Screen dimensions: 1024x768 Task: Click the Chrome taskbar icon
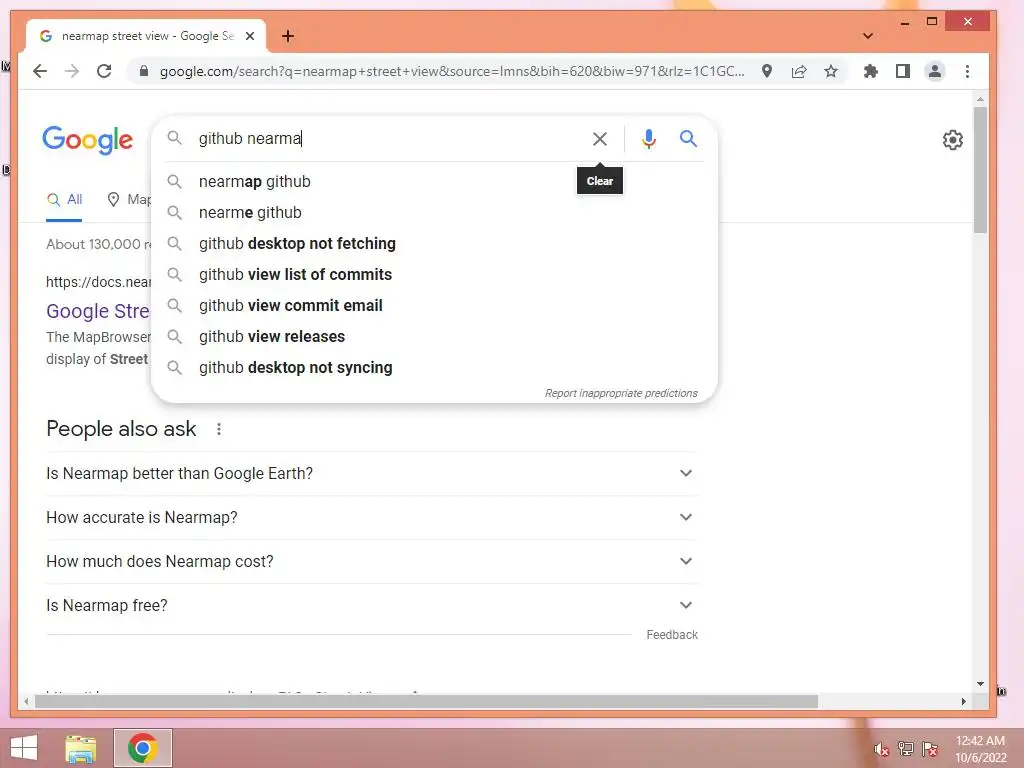[x=142, y=748]
